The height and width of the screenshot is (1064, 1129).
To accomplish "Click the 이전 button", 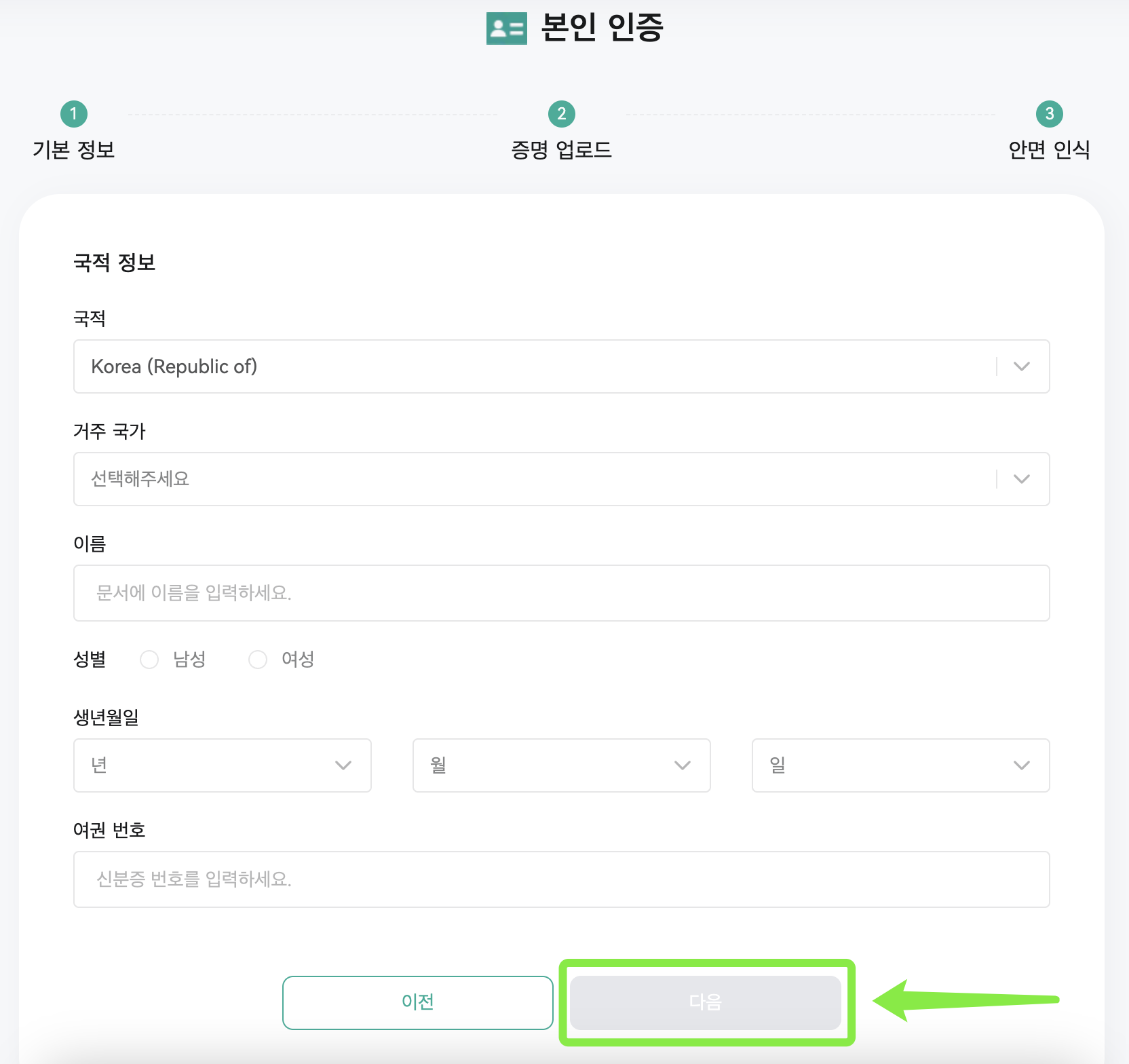I will coord(418,1003).
